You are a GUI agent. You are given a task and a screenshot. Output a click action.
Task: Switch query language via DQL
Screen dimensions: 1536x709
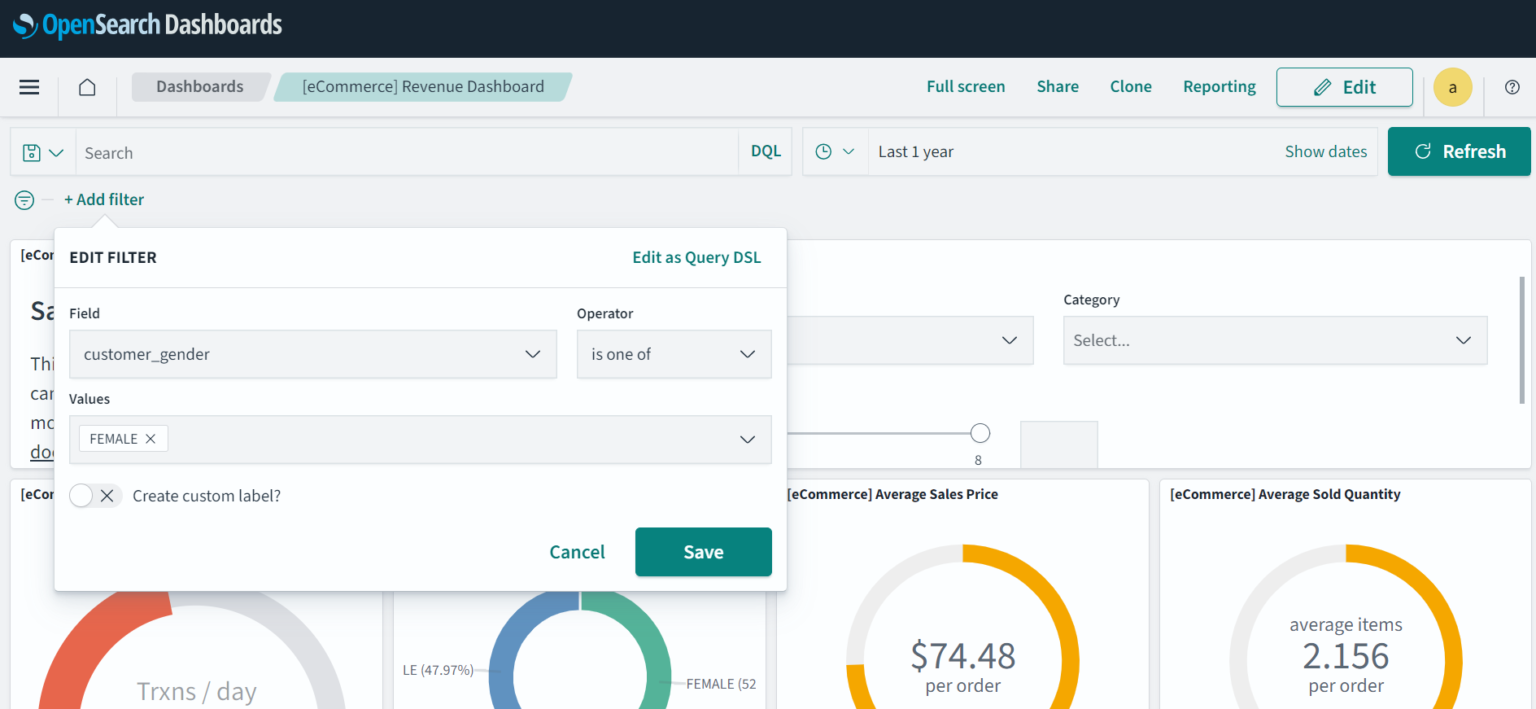click(765, 152)
